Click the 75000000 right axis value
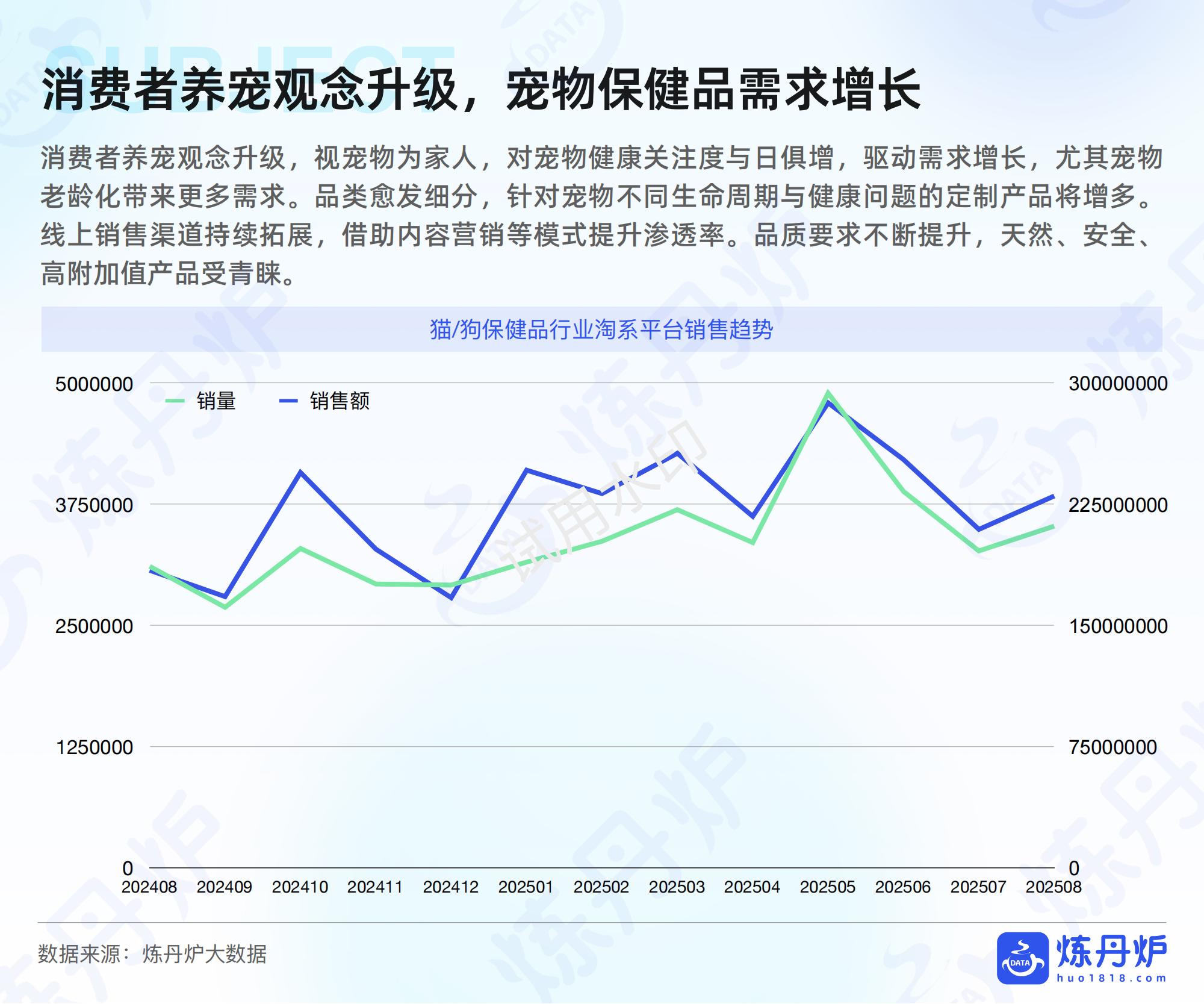 [1113, 747]
